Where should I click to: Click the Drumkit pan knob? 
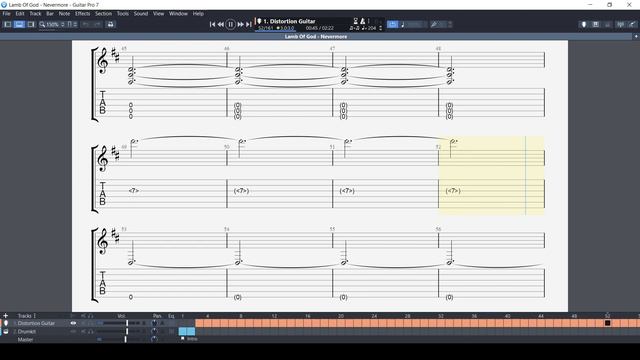(x=154, y=331)
